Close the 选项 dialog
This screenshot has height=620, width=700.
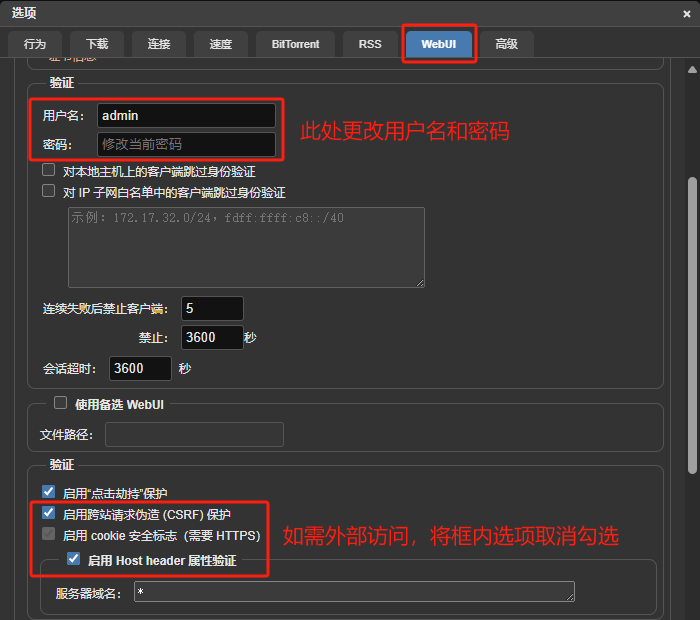pos(687,14)
